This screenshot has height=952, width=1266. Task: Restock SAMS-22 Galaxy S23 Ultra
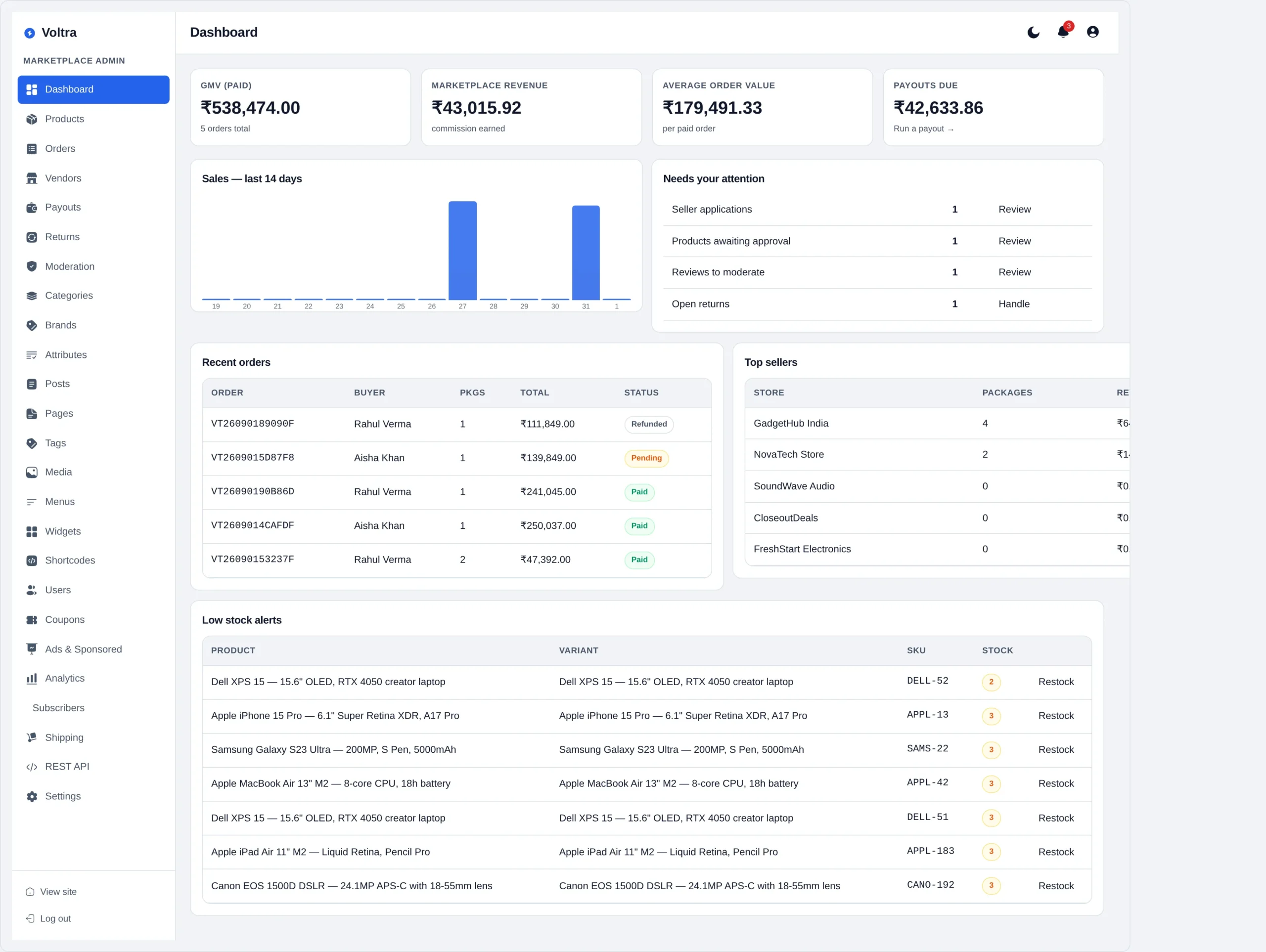coord(1056,749)
